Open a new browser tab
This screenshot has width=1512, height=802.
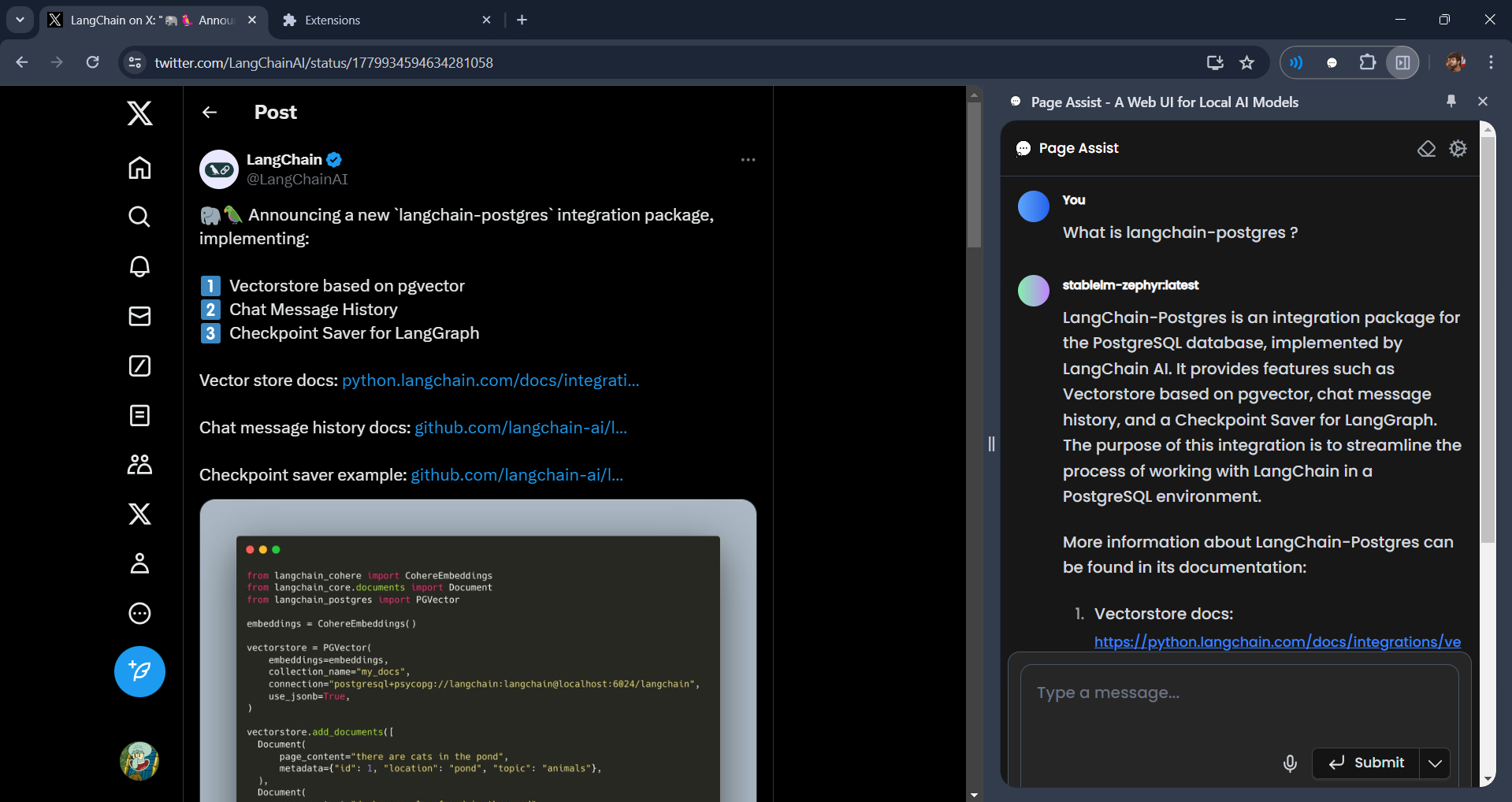[522, 20]
